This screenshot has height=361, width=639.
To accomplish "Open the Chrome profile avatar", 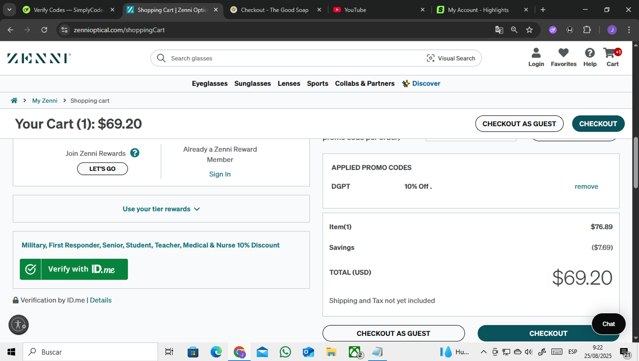I will coord(612,30).
